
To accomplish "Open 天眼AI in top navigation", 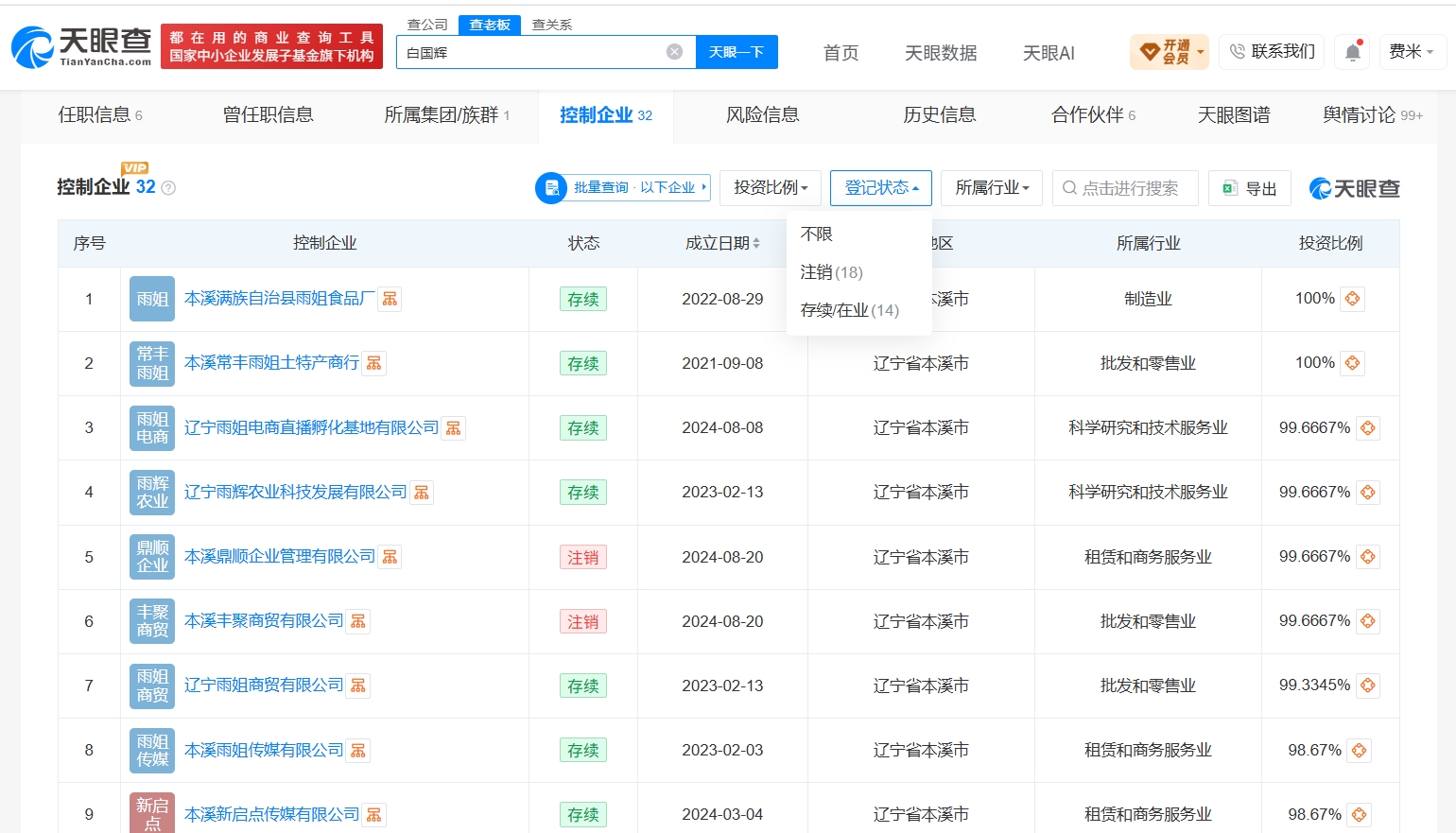I will click(x=1049, y=53).
